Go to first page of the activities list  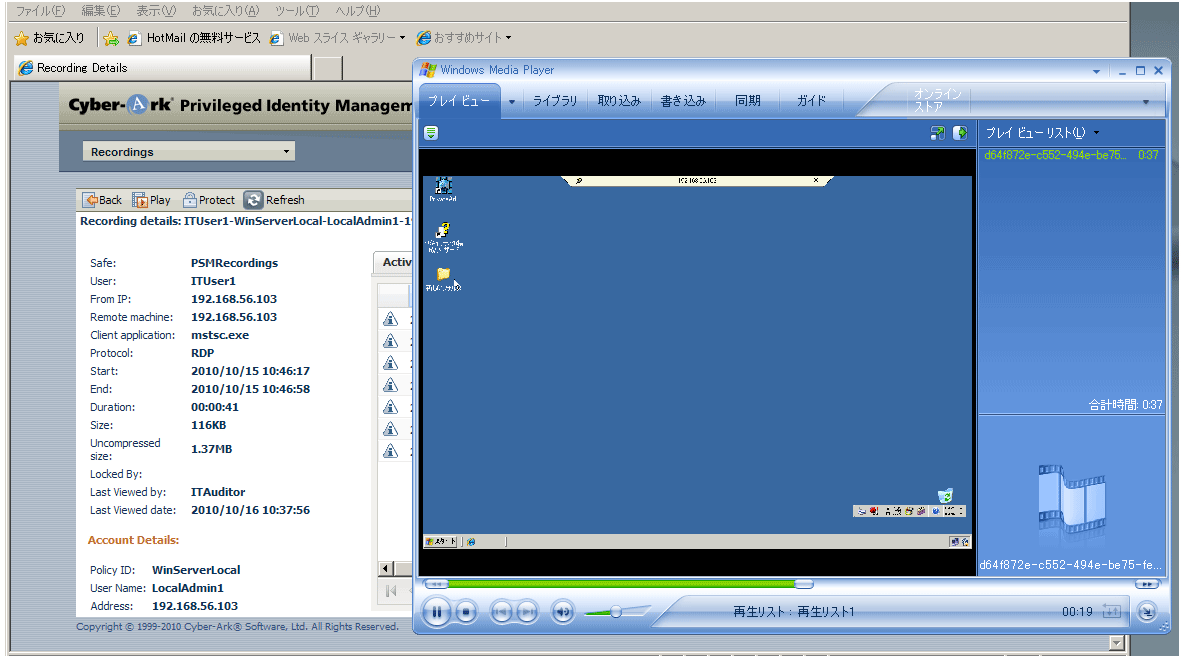(x=391, y=591)
